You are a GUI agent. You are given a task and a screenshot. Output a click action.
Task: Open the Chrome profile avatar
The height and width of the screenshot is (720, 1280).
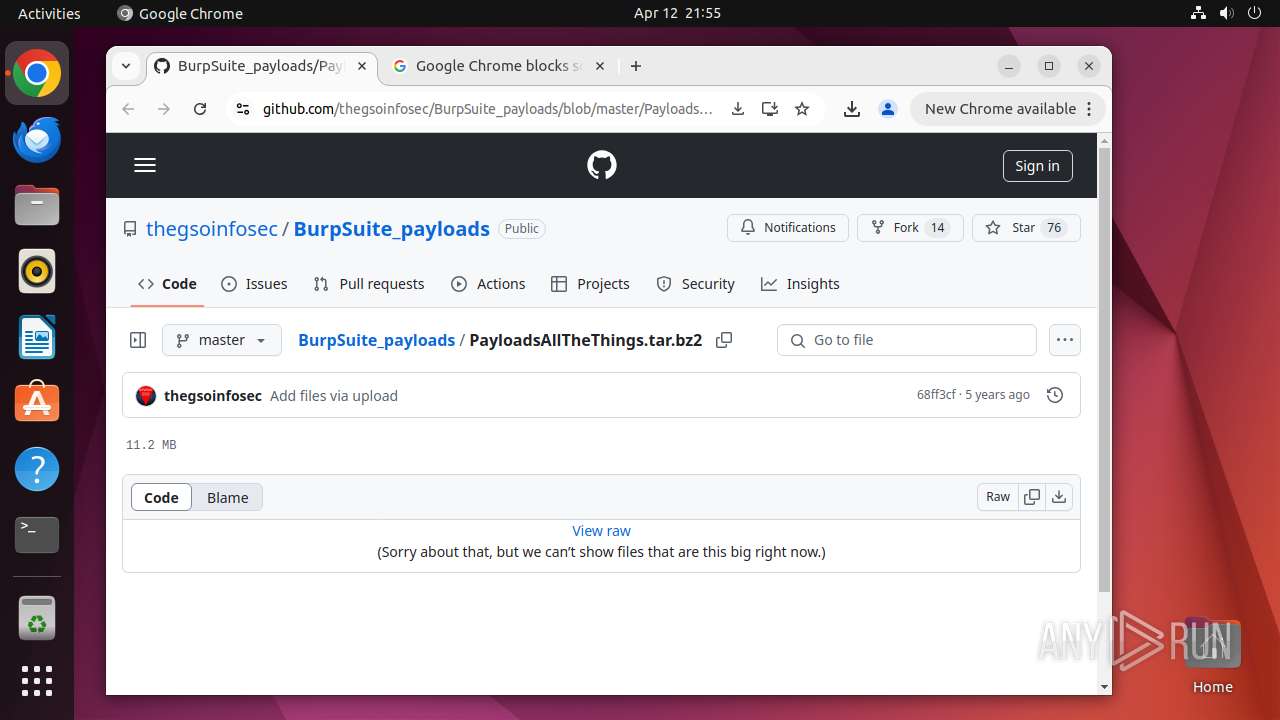888,109
